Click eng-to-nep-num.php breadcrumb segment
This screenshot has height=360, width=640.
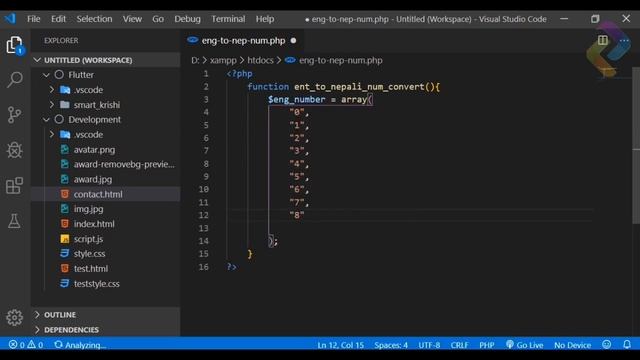[x=340, y=60]
